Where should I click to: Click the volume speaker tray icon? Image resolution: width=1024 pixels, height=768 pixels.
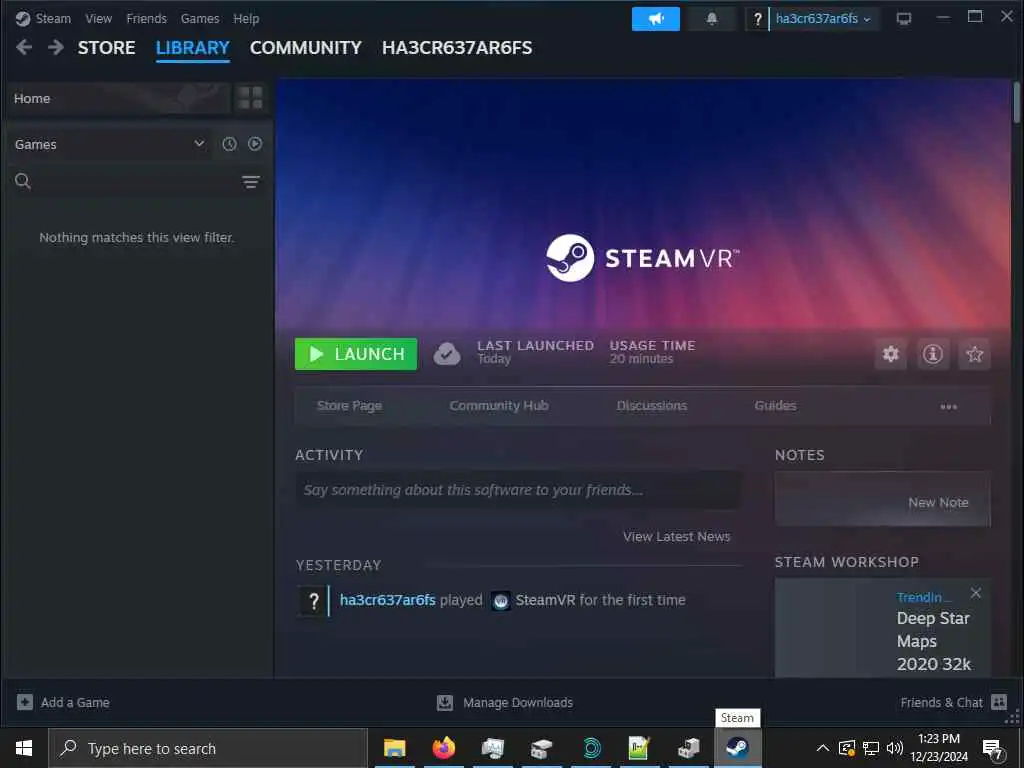pyautogui.click(x=895, y=748)
